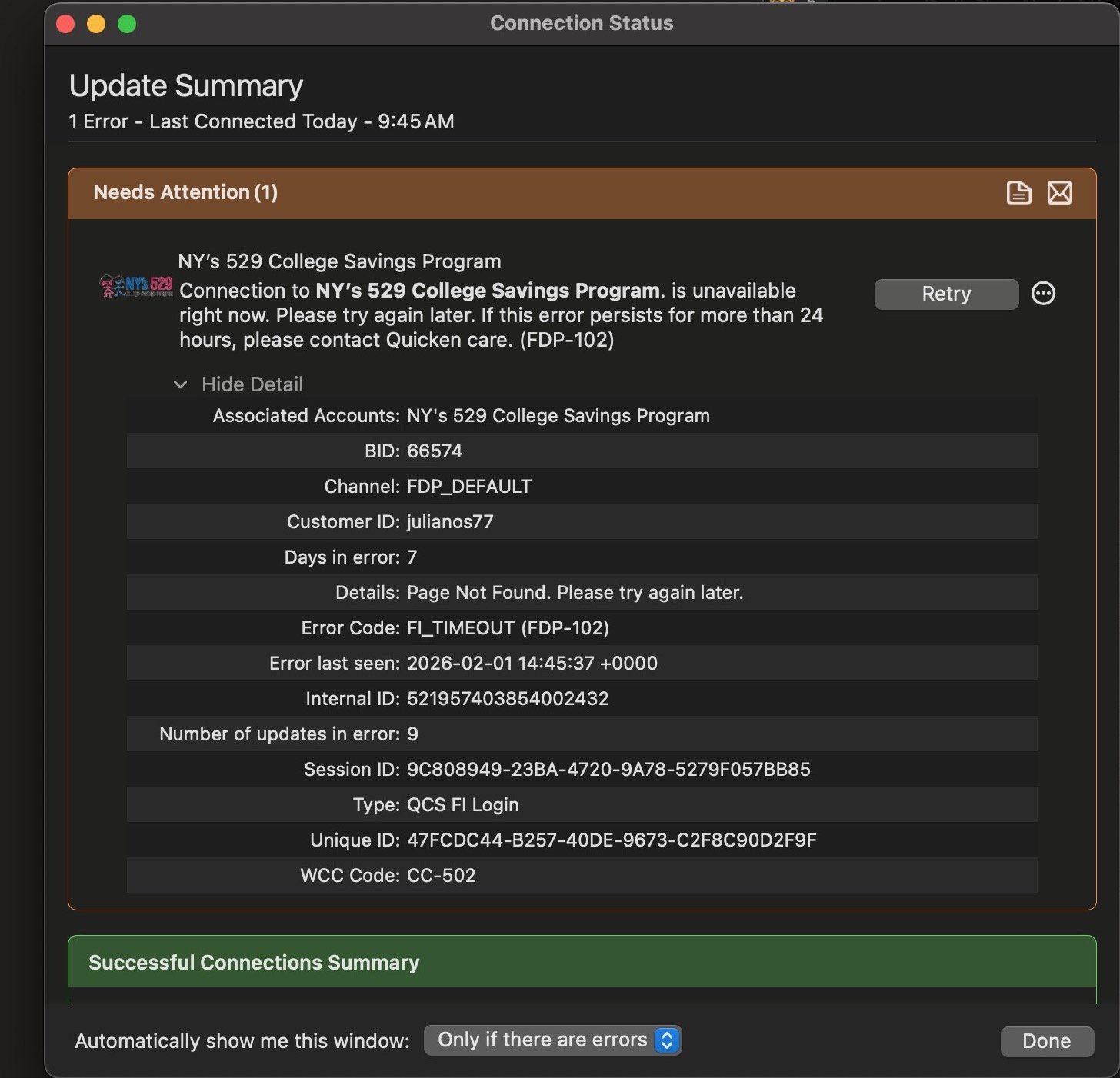Select the Customer ID julianos77
The width and height of the screenshot is (1120, 1078).
pos(450,522)
